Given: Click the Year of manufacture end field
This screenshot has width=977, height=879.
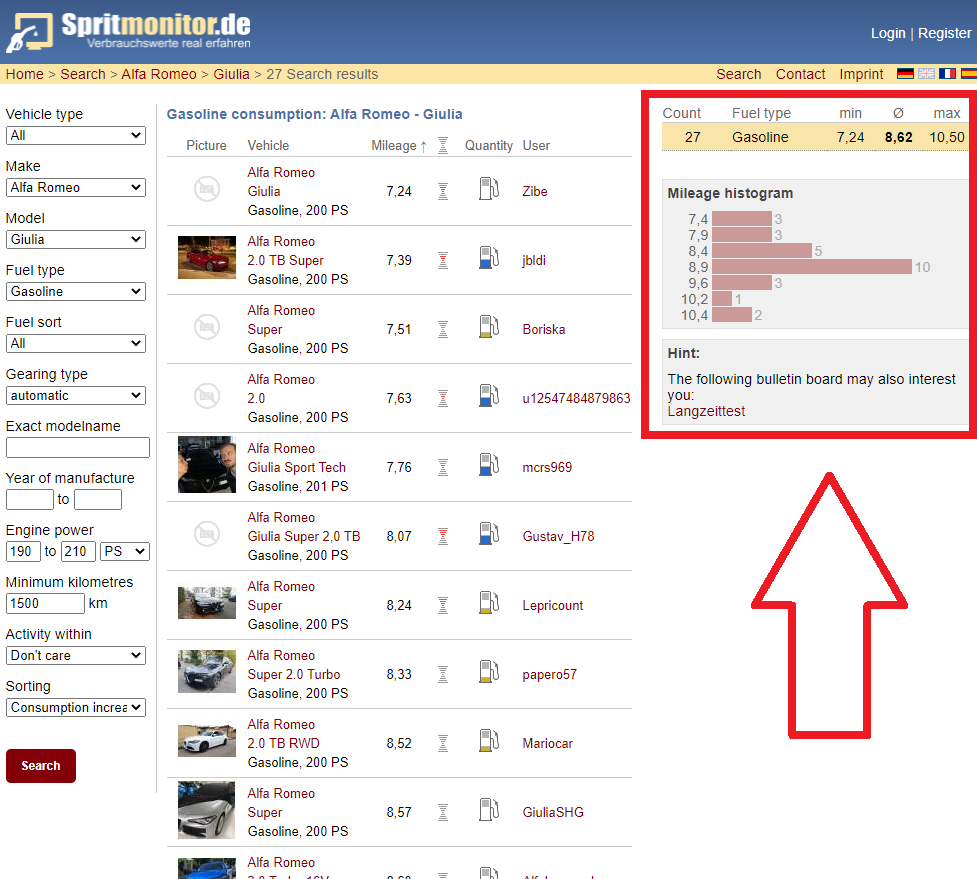Looking at the screenshot, I should point(98,499).
